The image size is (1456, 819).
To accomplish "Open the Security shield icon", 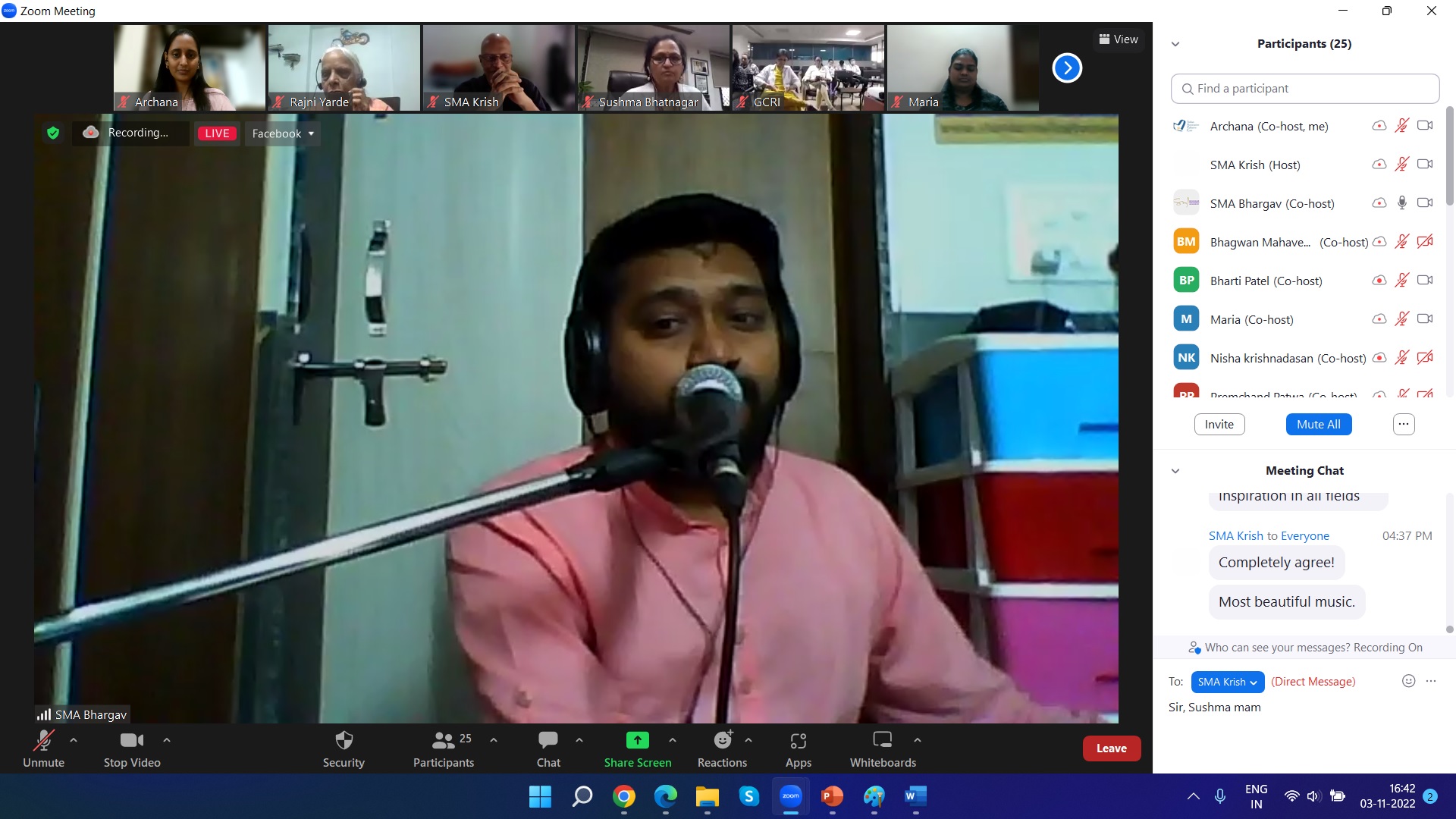I will (x=344, y=740).
